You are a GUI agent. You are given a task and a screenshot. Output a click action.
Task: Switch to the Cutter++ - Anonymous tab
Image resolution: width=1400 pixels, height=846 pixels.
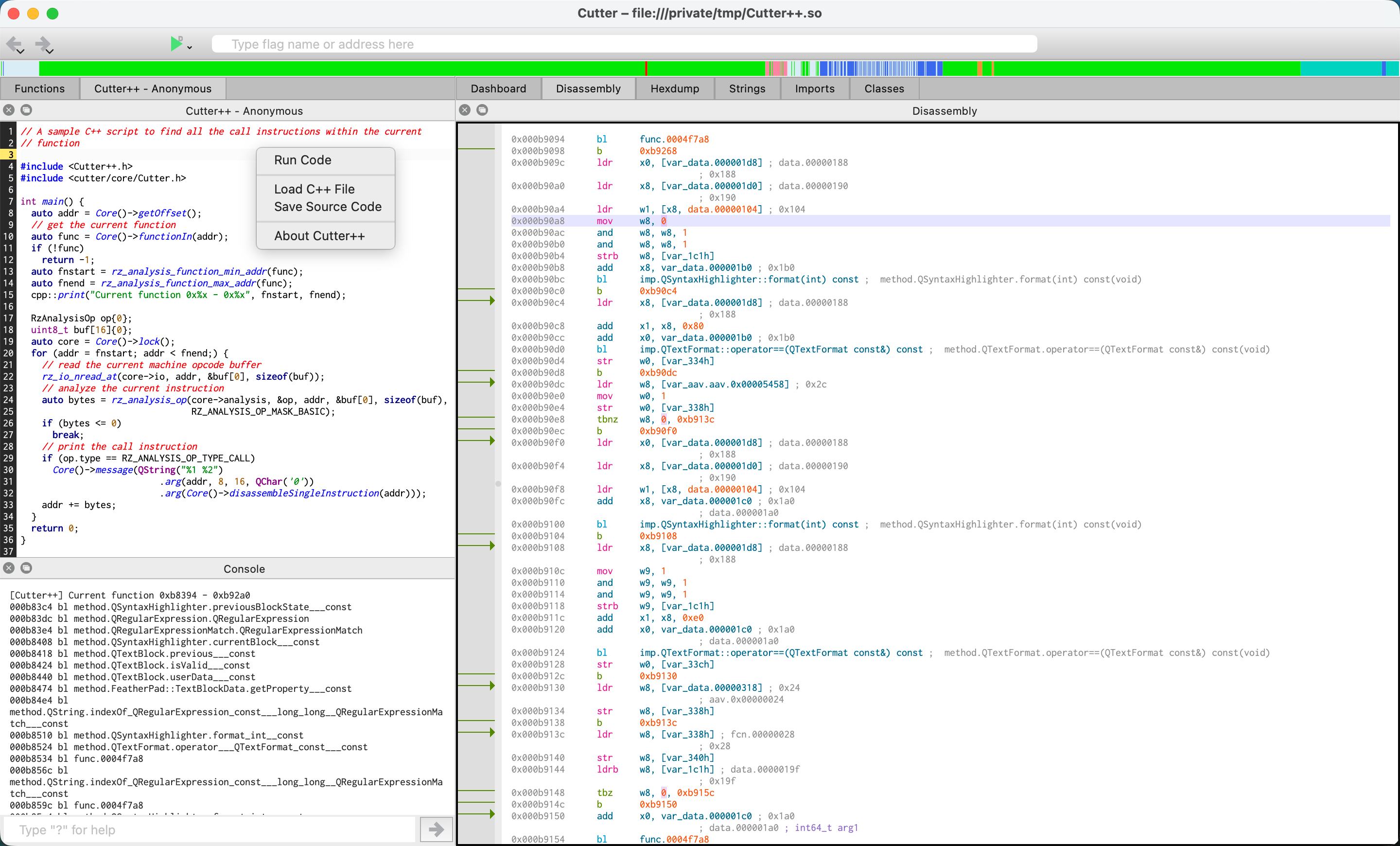tap(153, 88)
